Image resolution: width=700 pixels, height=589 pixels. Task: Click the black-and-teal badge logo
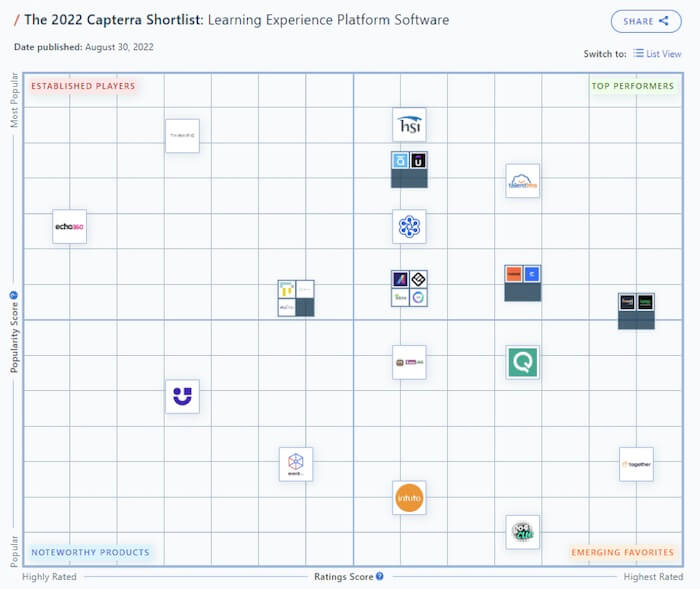[x=522, y=532]
